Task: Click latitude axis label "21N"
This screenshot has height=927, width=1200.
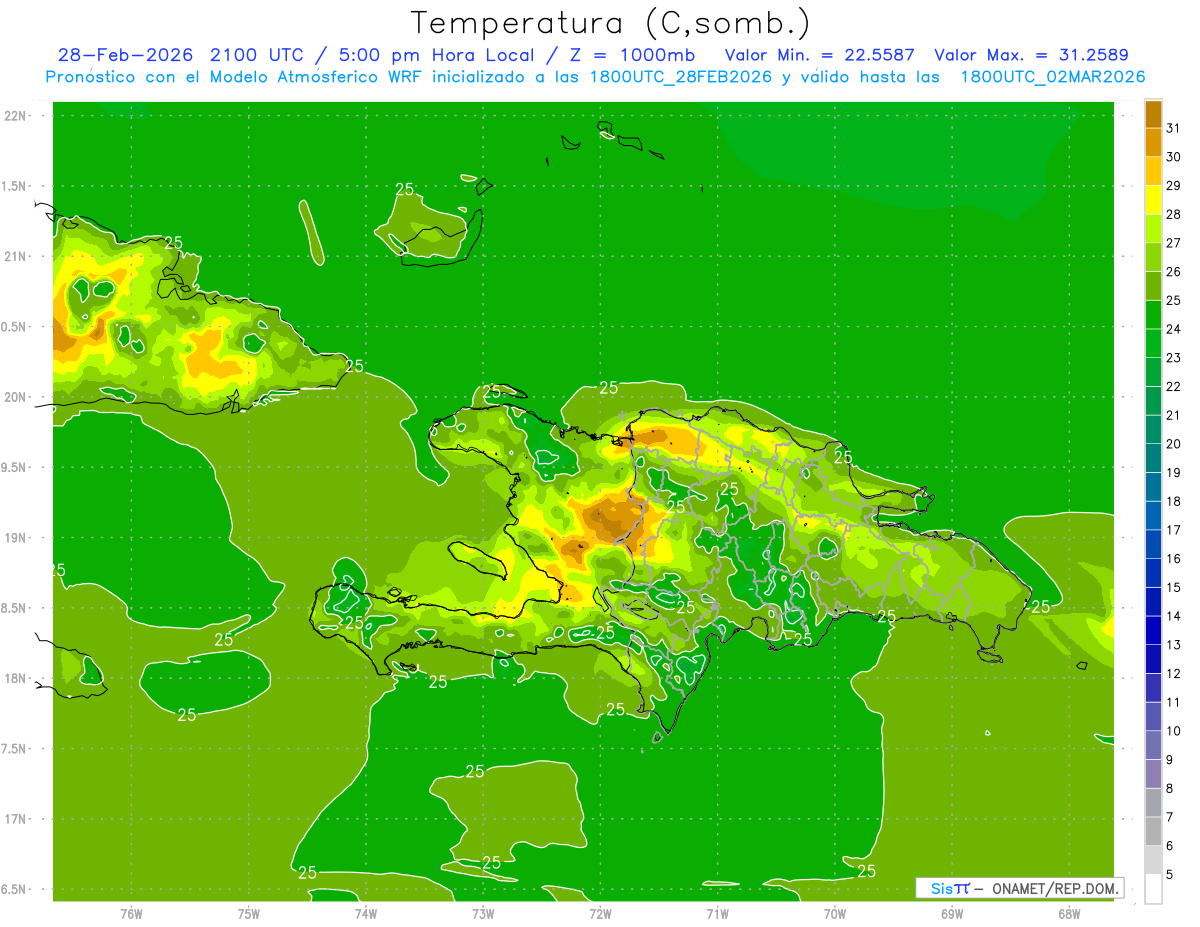Action: (16, 256)
